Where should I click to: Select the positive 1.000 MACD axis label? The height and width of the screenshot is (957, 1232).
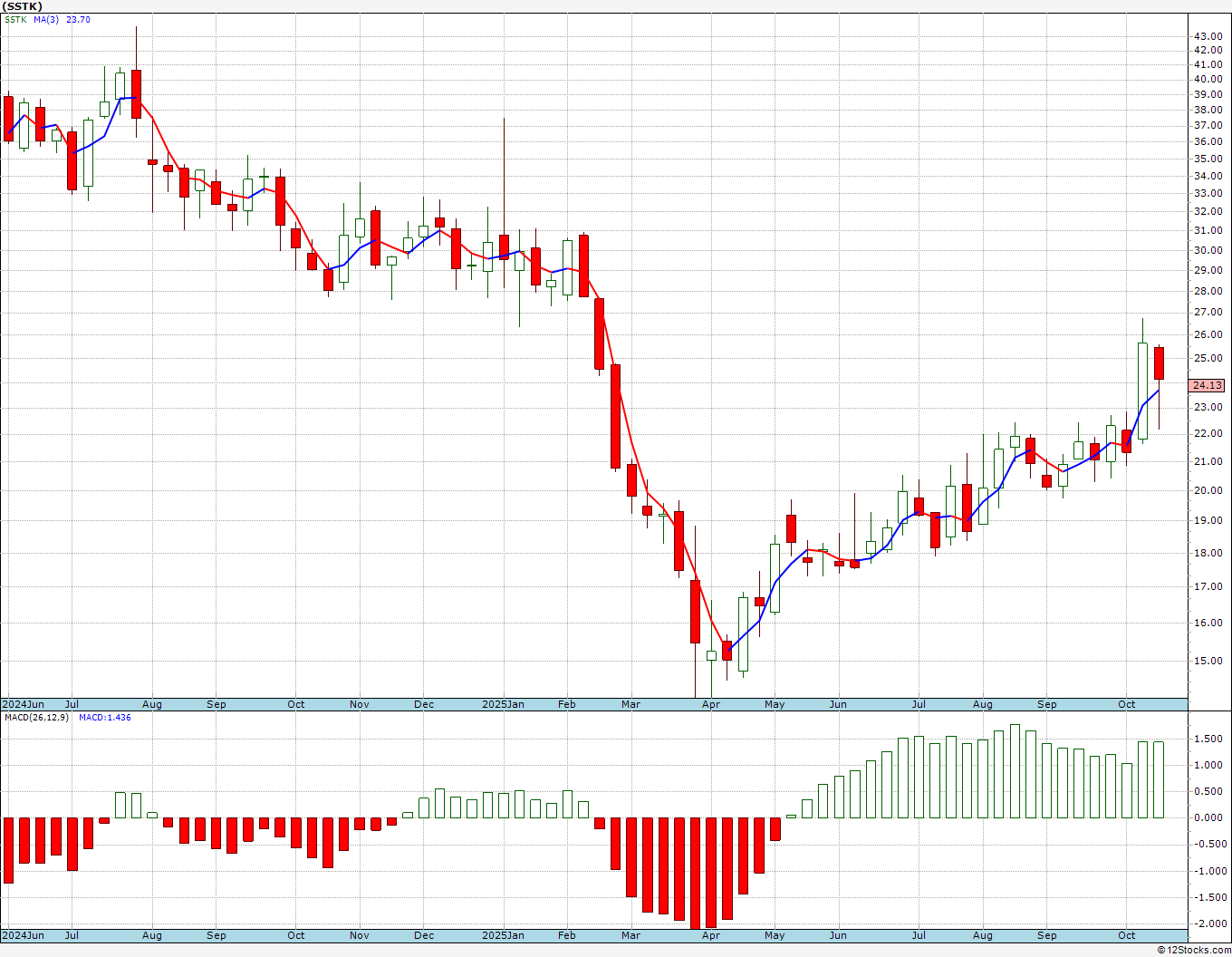click(x=1210, y=765)
